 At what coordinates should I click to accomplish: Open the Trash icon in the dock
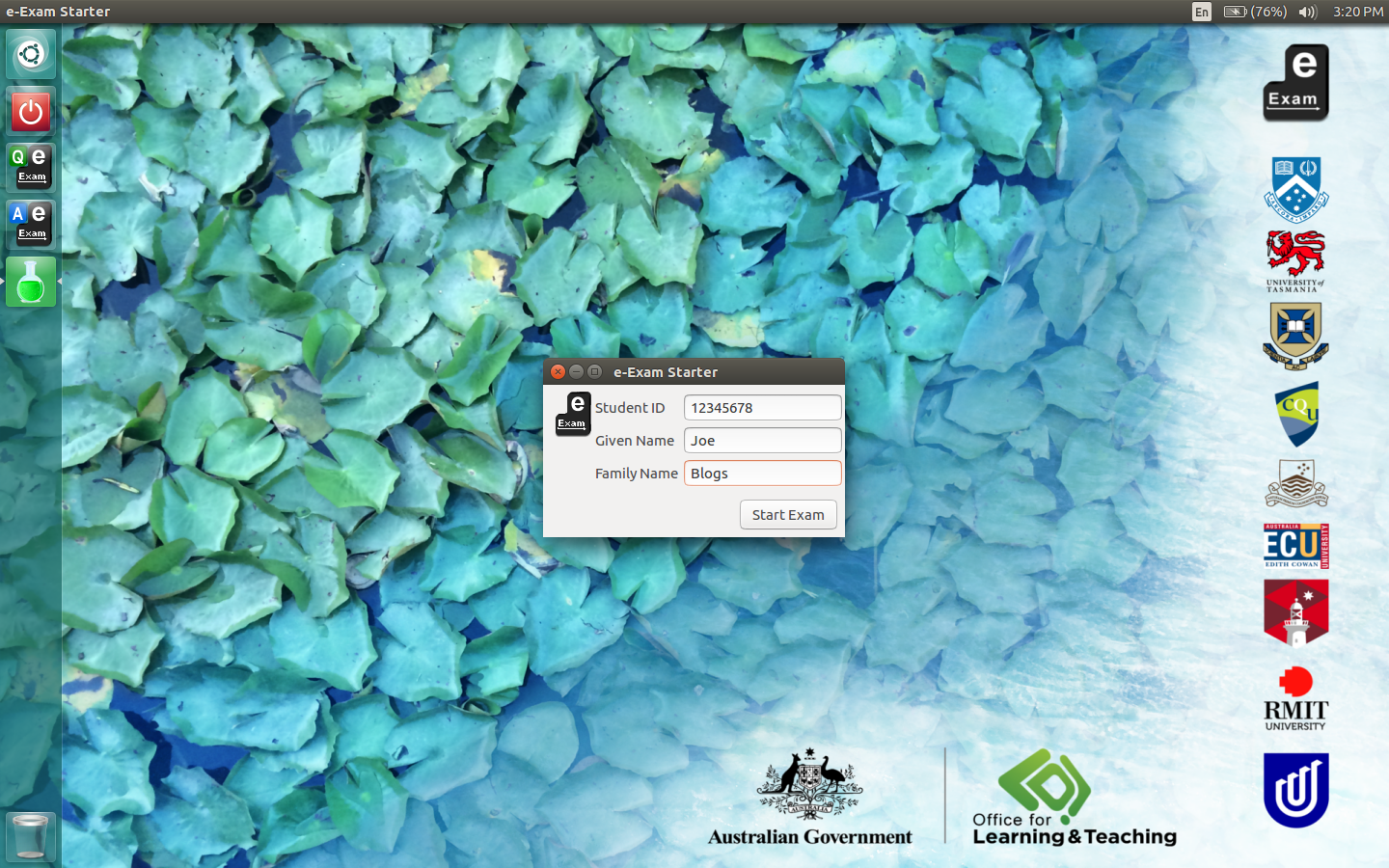(x=31, y=835)
